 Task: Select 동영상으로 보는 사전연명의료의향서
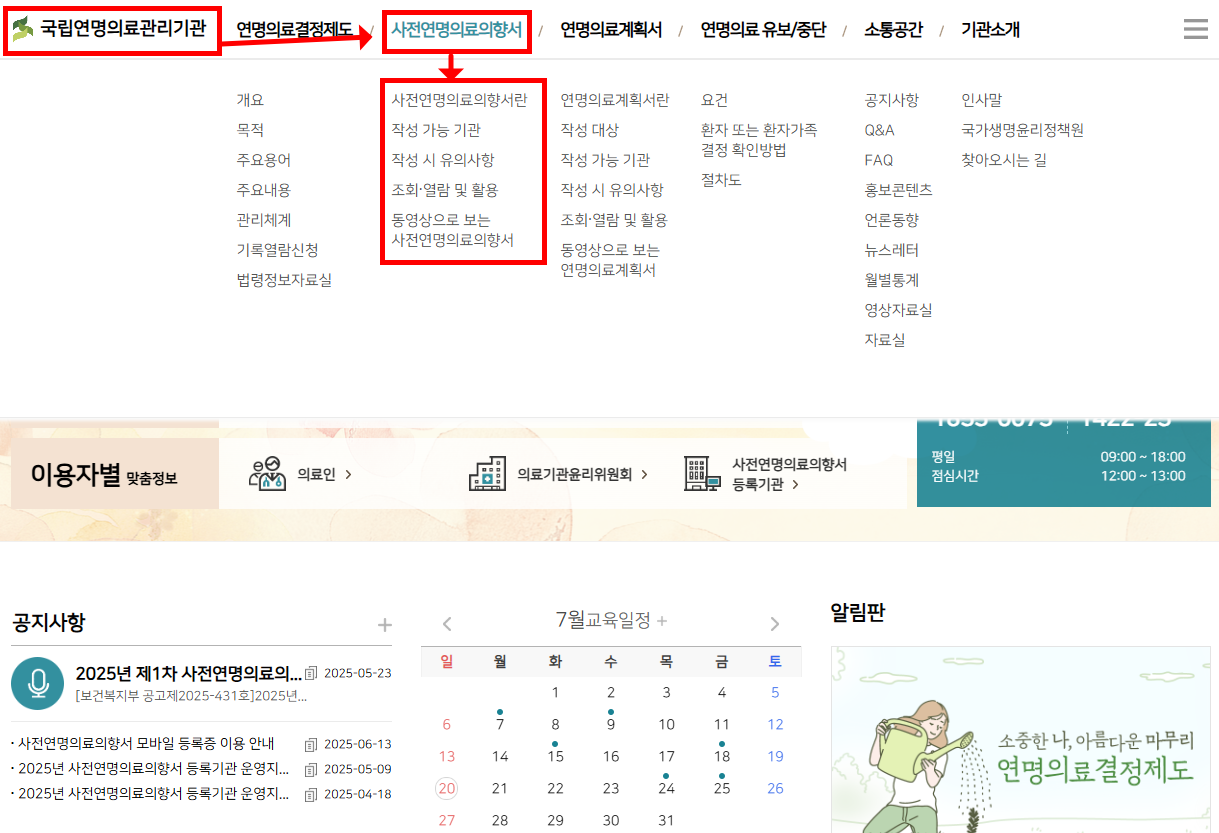point(453,230)
